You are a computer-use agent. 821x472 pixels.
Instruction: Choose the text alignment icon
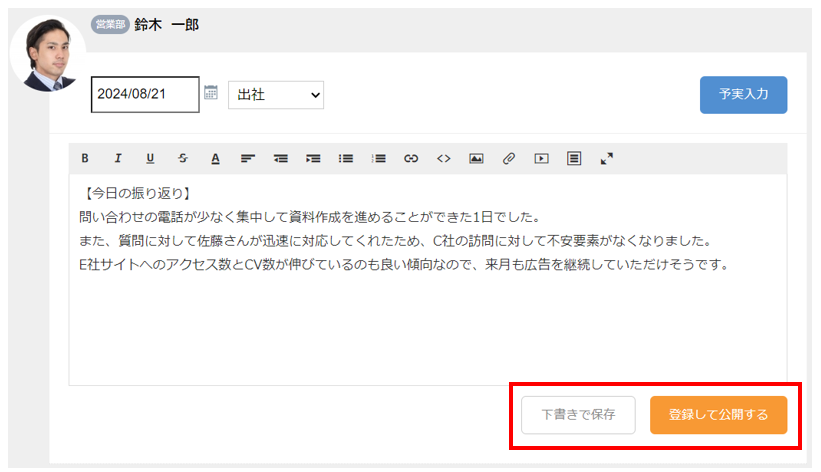click(248, 158)
